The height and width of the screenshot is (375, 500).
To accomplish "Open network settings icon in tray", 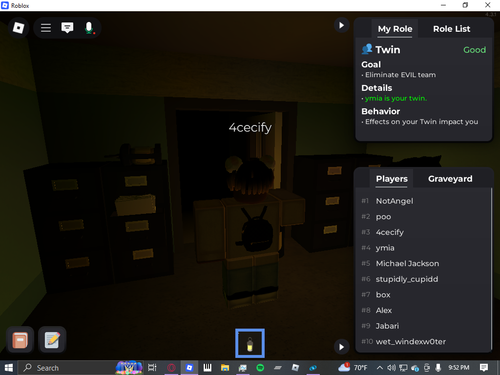I will click(x=403, y=368).
